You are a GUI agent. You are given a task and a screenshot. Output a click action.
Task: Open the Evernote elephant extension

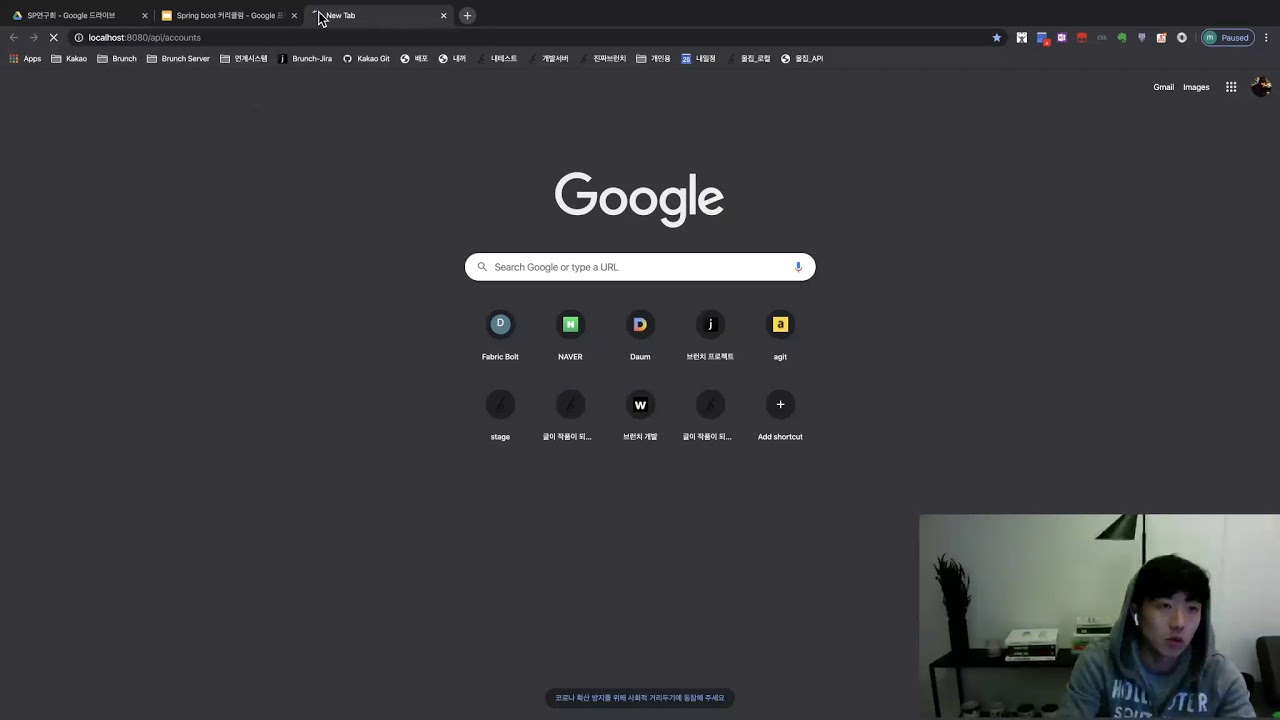pyautogui.click(x=1121, y=37)
